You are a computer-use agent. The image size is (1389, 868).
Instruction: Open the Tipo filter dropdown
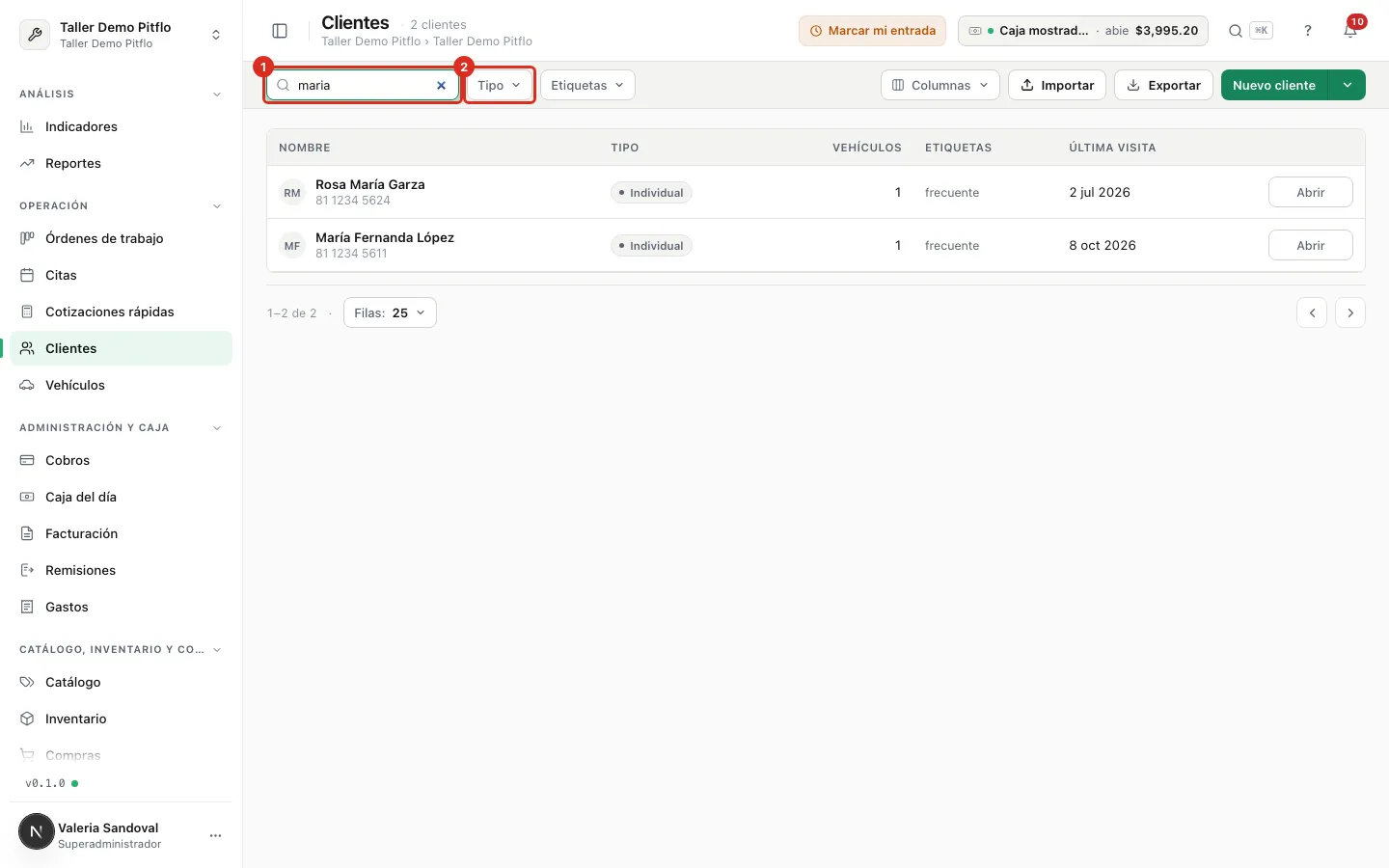[500, 85]
